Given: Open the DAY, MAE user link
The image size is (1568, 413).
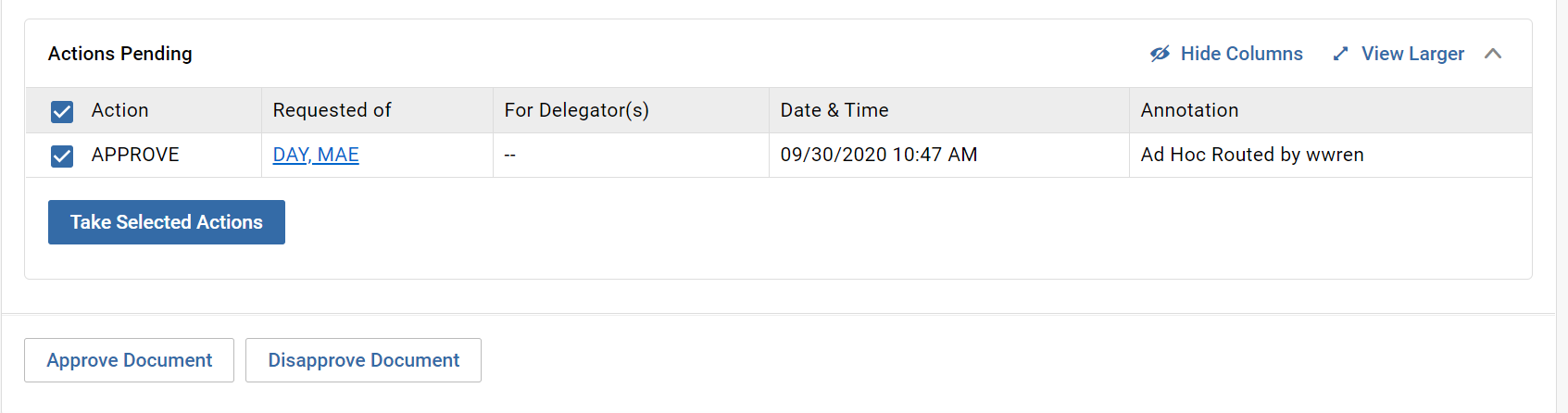Looking at the screenshot, I should coord(316,155).
